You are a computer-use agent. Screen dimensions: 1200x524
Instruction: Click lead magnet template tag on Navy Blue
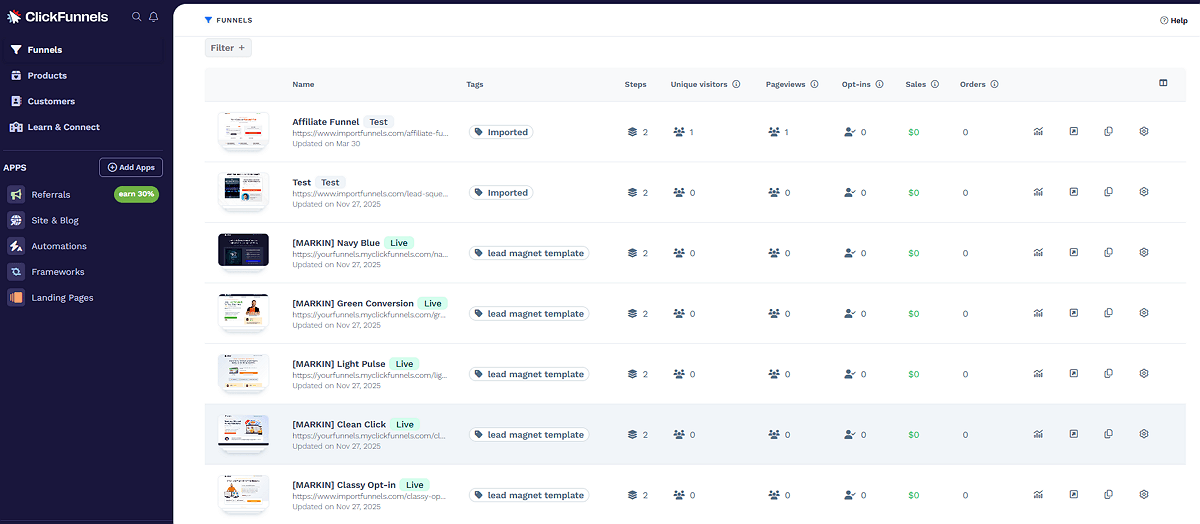pos(529,253)
